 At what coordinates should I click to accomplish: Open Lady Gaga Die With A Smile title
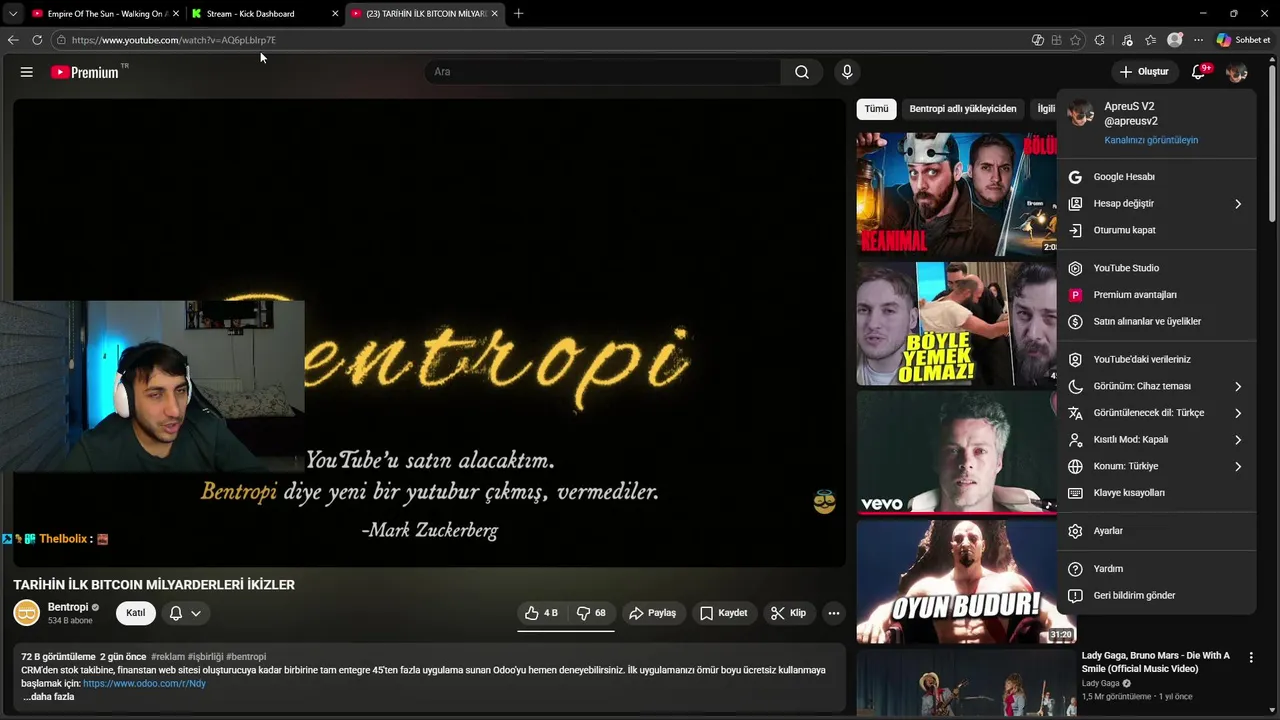point(1155,662)
